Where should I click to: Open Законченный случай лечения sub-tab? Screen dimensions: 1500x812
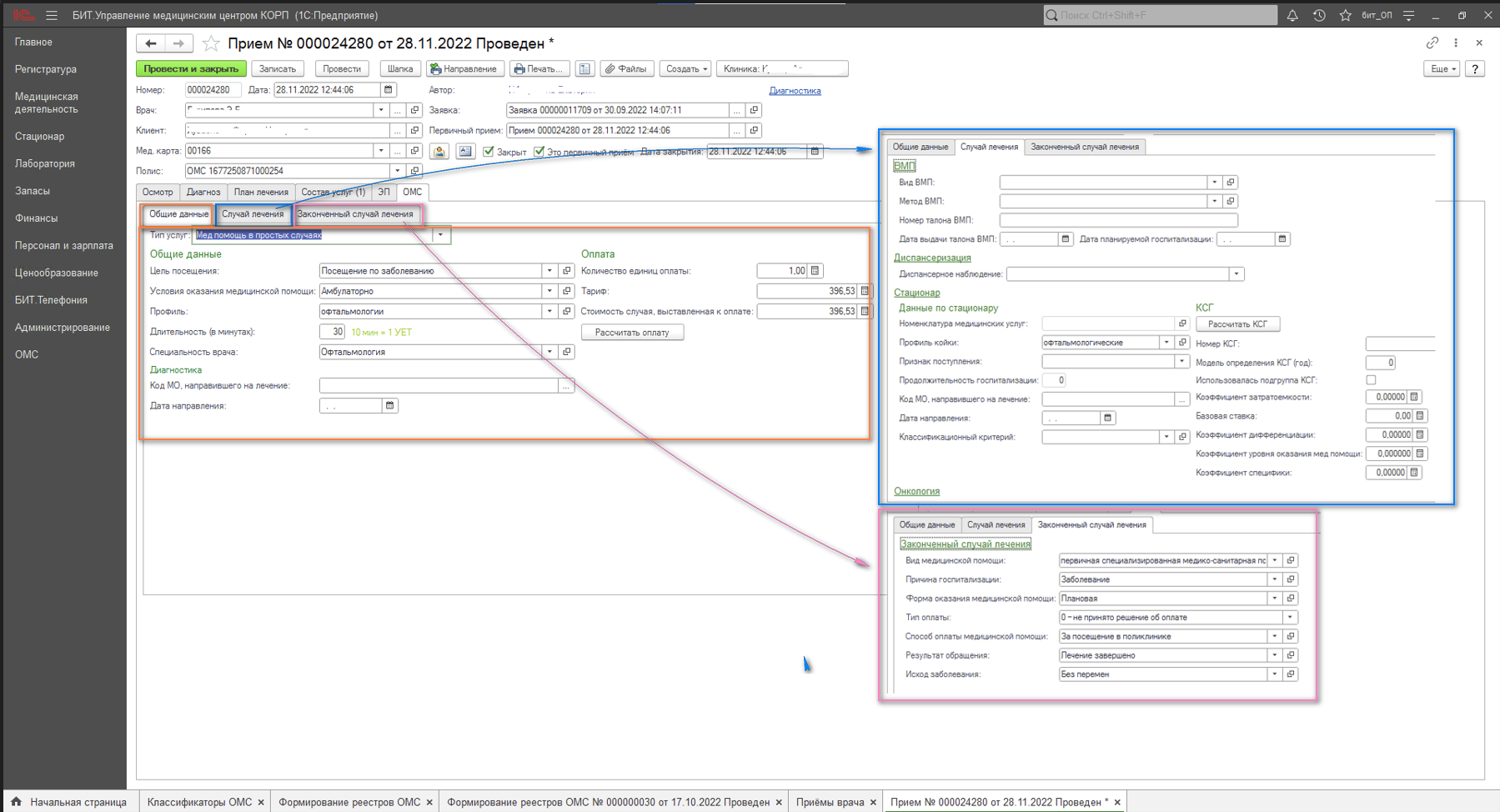[x=355, y=214]
